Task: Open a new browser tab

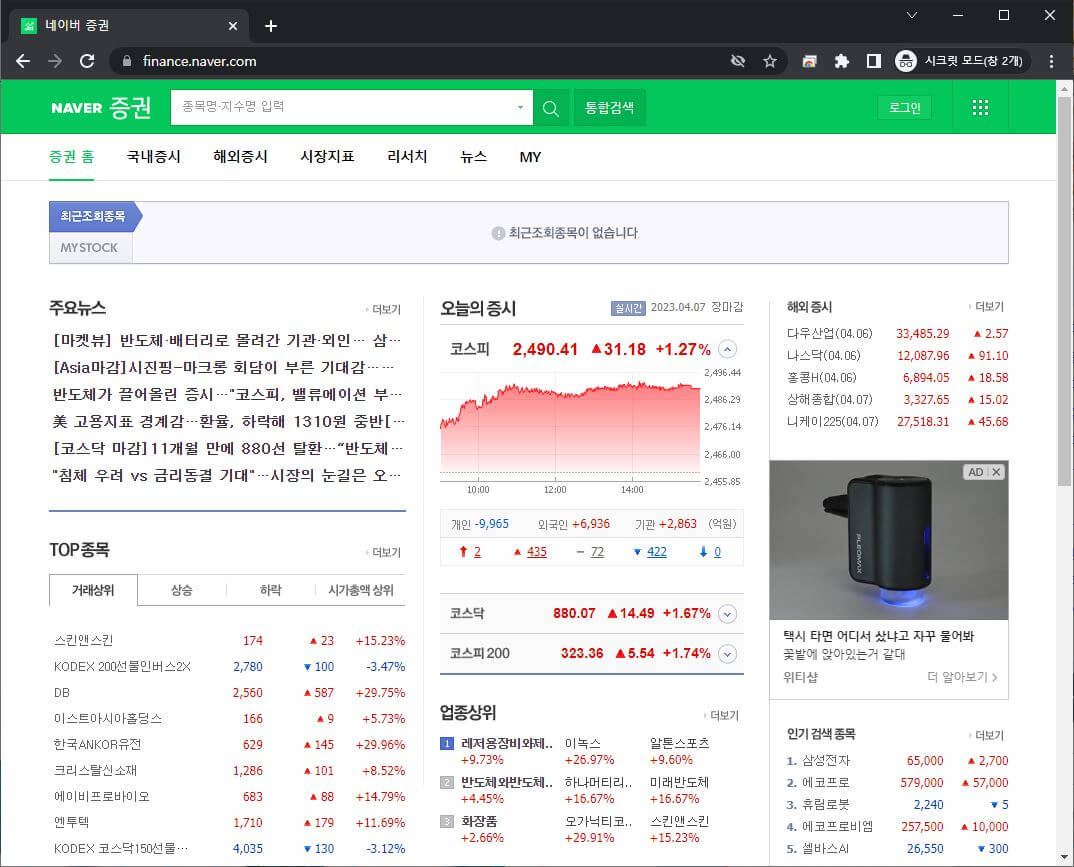Action: click(x=271, y=26)
